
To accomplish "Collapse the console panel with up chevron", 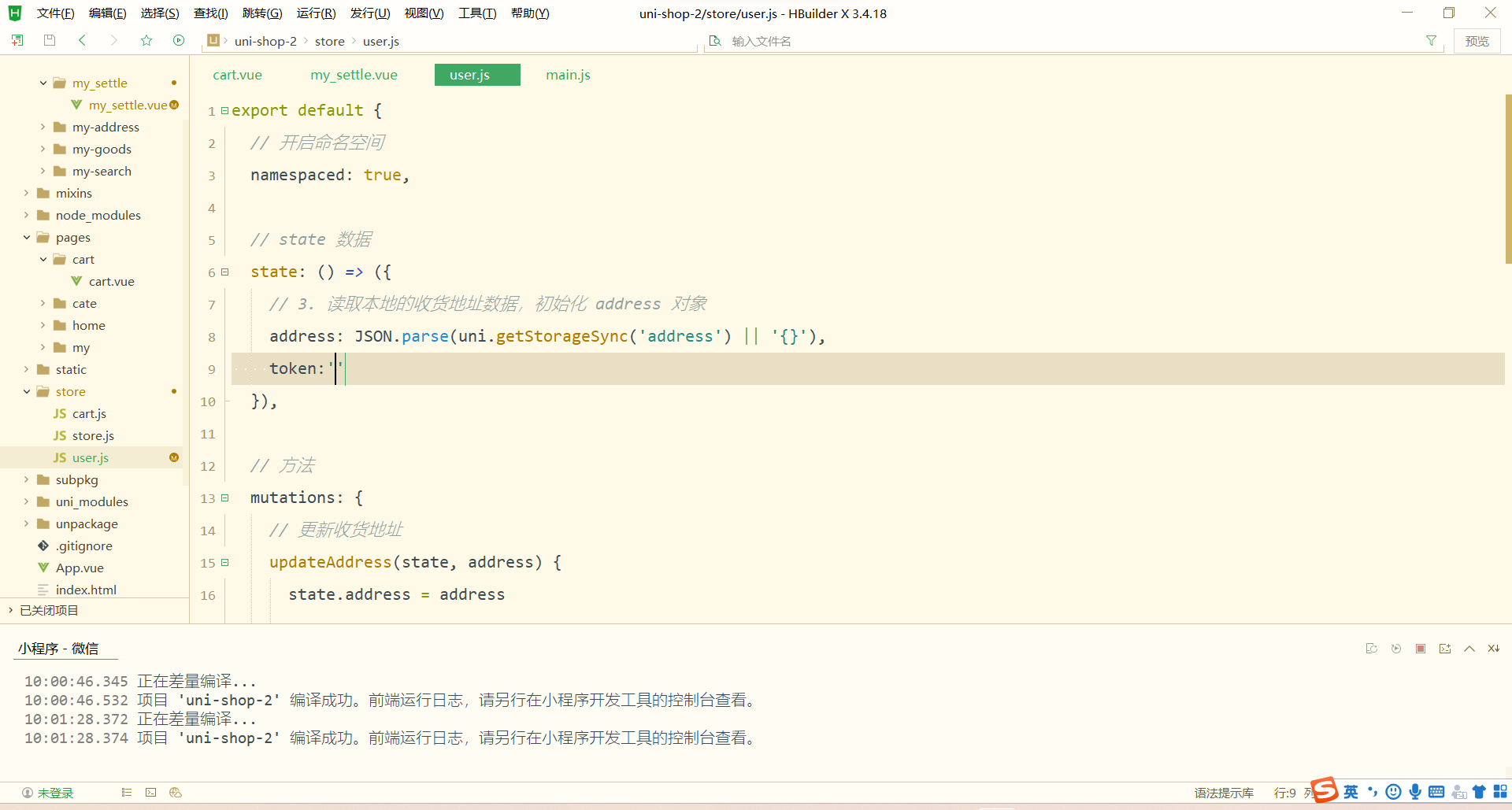I will pos(1469,648).
